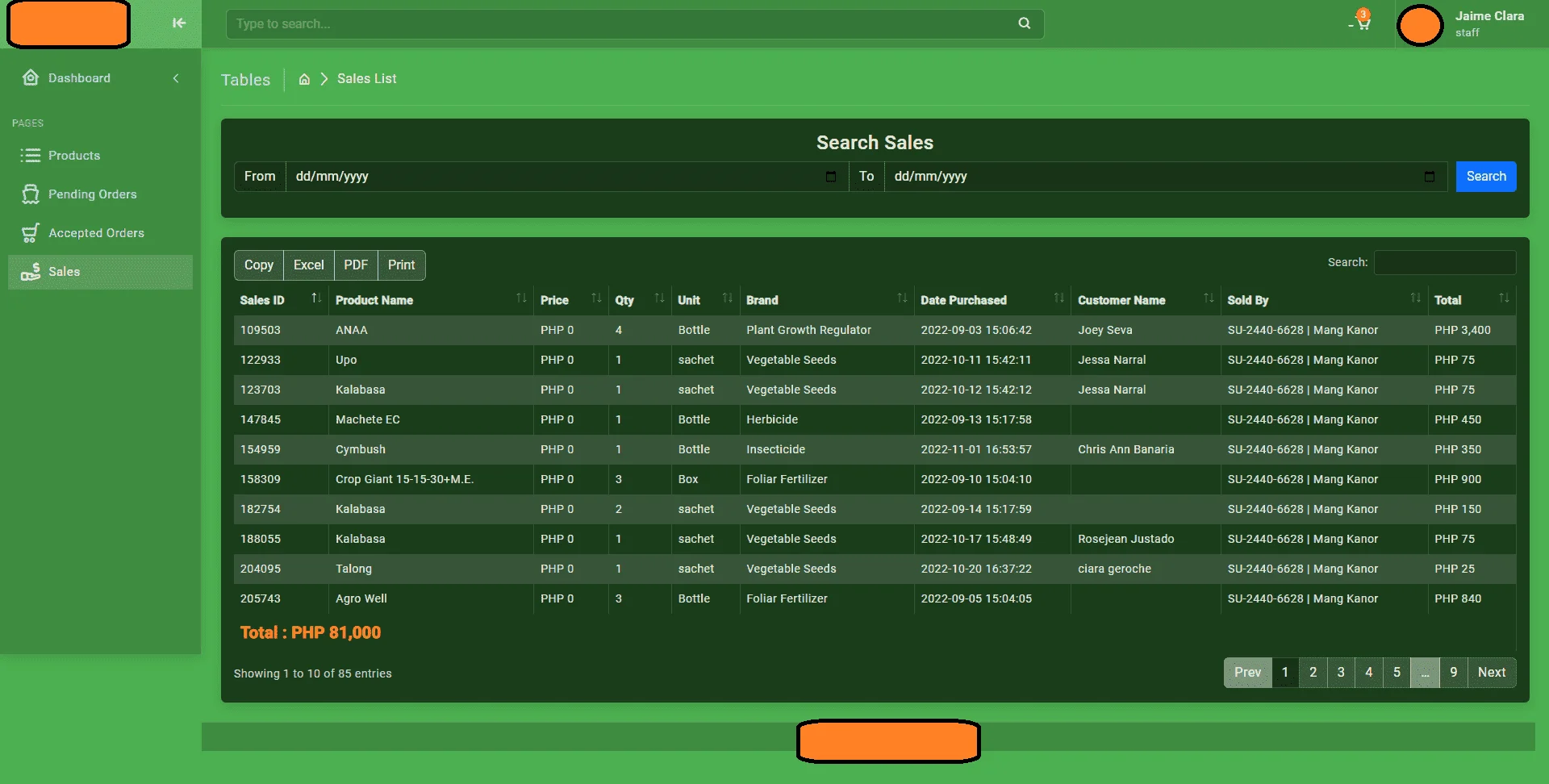Sort by the Sales ID column arrows
1549x784 pixels.
coord(316,298)
